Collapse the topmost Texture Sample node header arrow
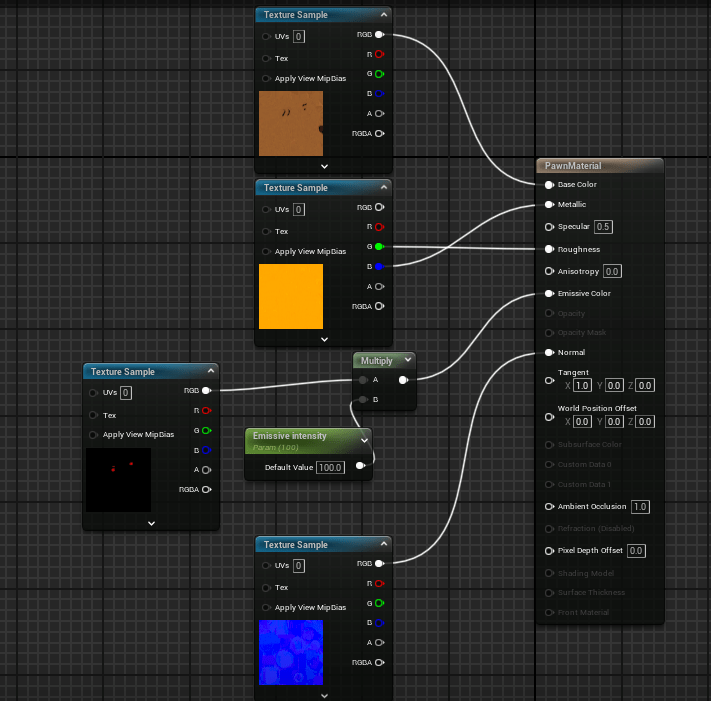 384,15
